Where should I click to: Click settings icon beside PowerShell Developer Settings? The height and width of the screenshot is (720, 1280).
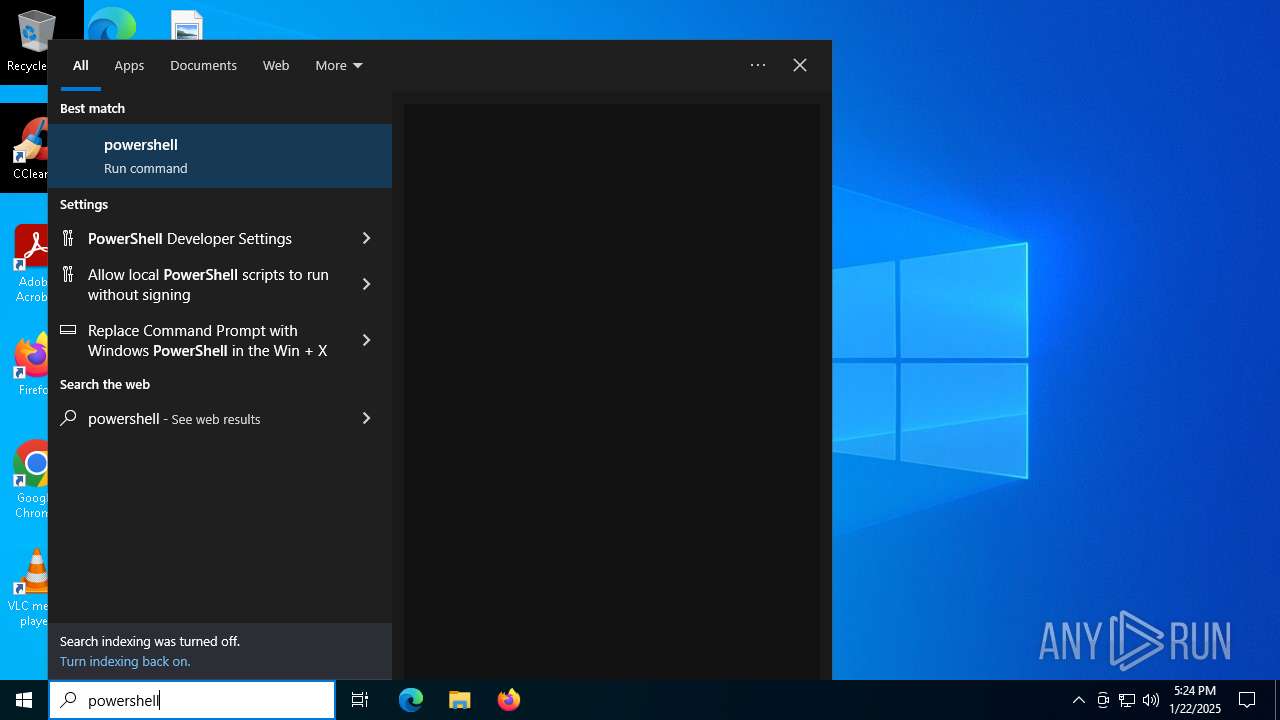[68, 238]
